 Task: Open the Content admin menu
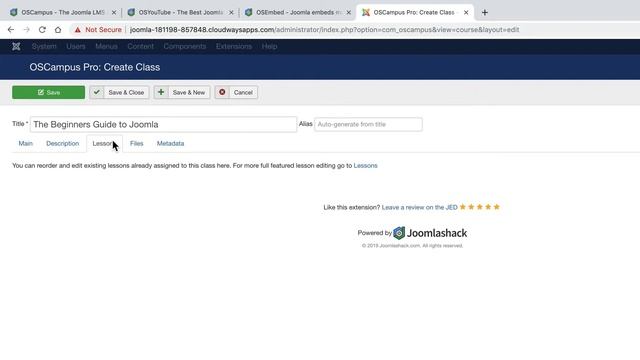pos(140,47)
